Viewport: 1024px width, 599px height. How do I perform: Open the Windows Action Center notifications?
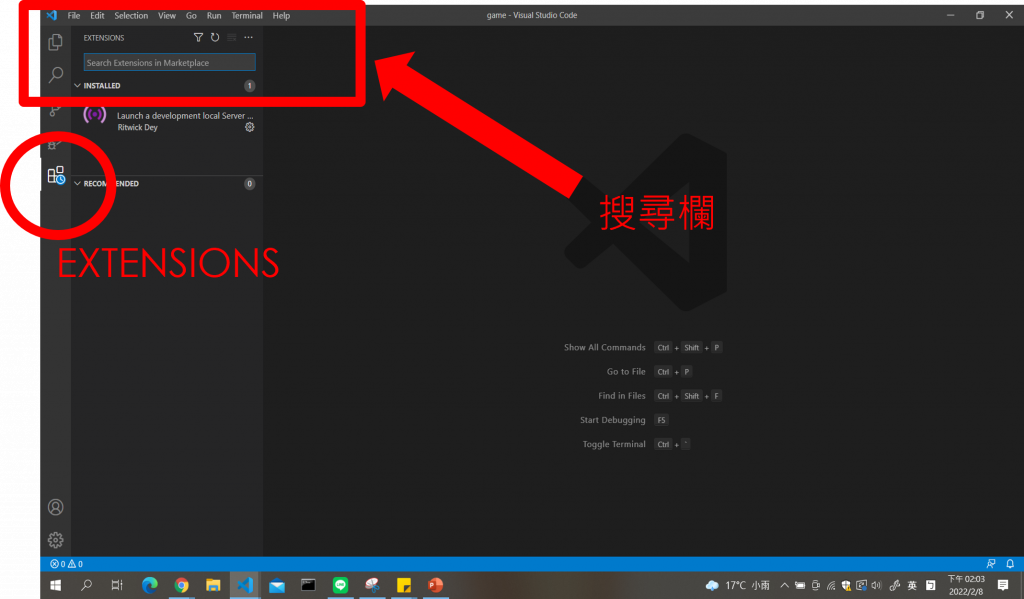(x=1003, y=585)
